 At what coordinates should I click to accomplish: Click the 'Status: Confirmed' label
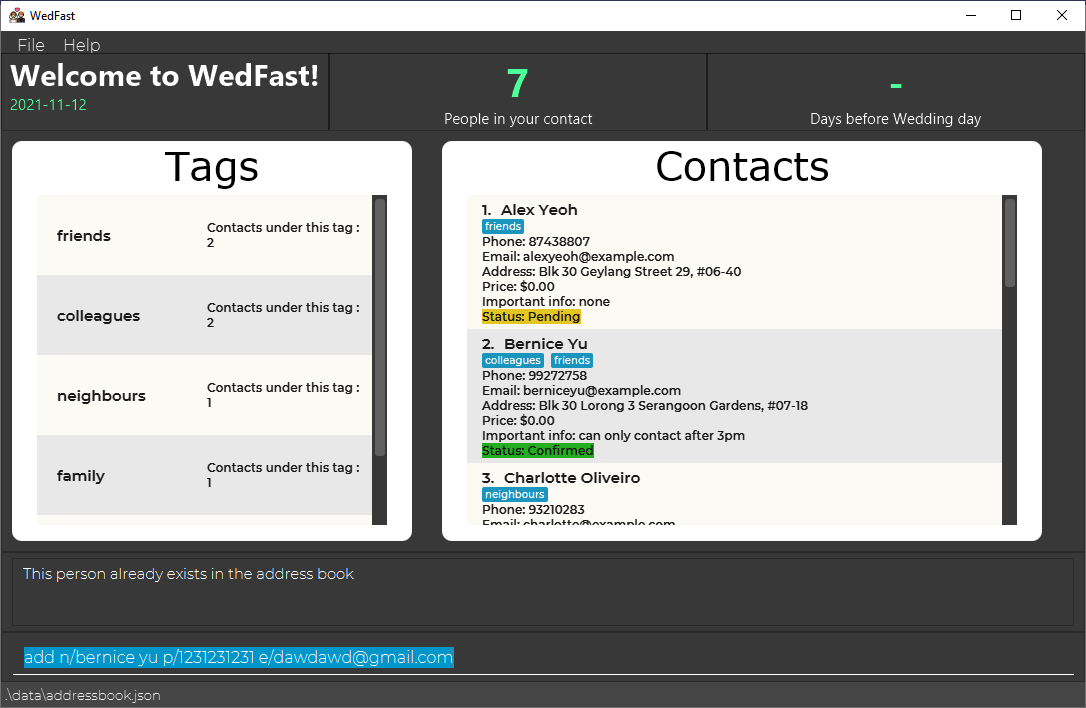537,451
